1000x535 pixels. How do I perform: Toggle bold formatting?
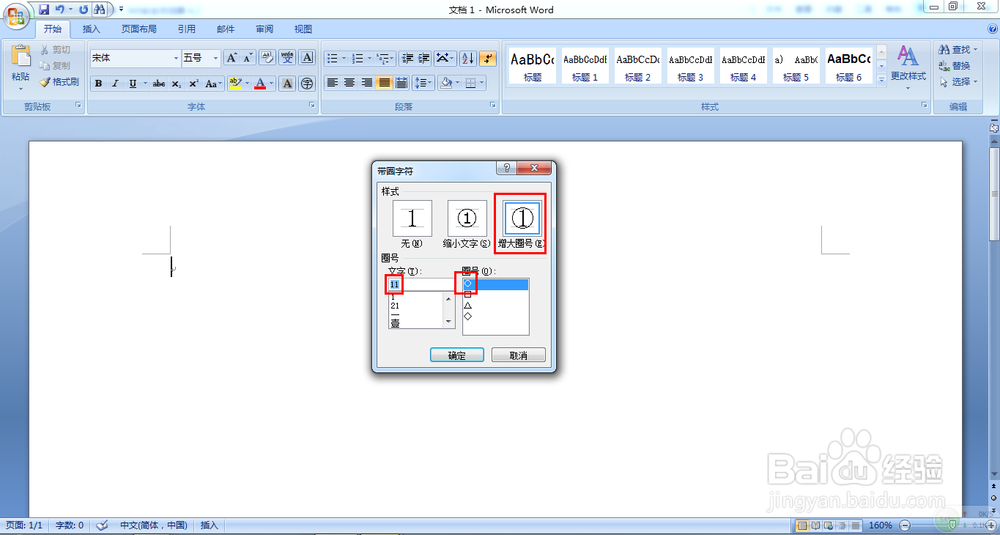point(99,84)
